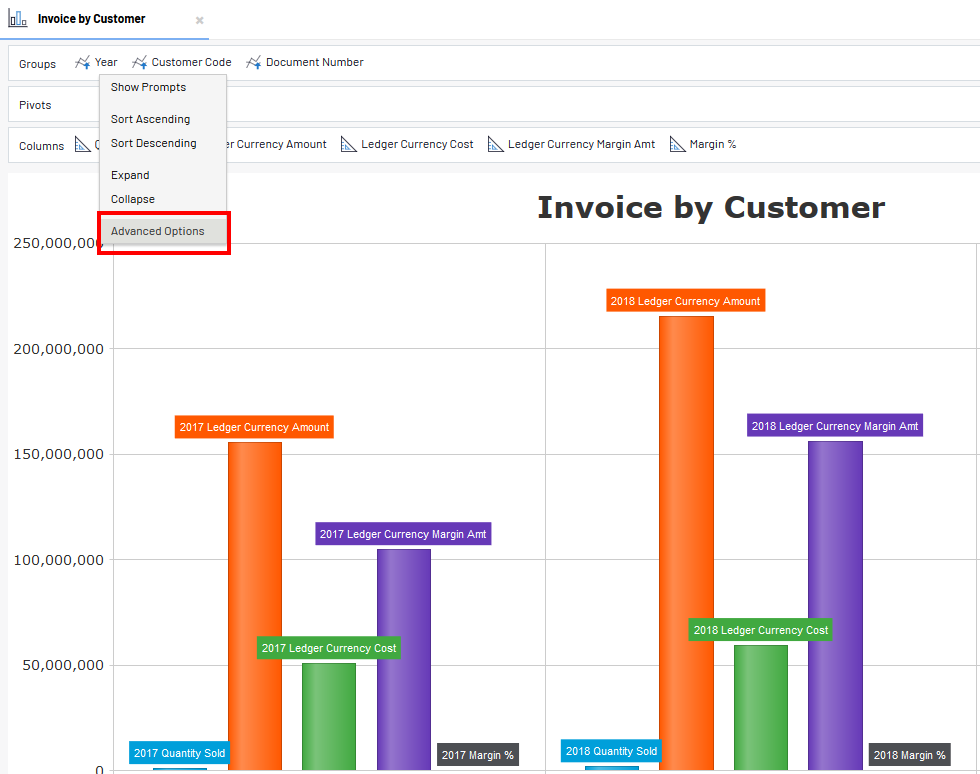This screenshot has height=774, width=980.
Task: Click the Ledger Currency Cost column icon
Action: tap(349, 145)
